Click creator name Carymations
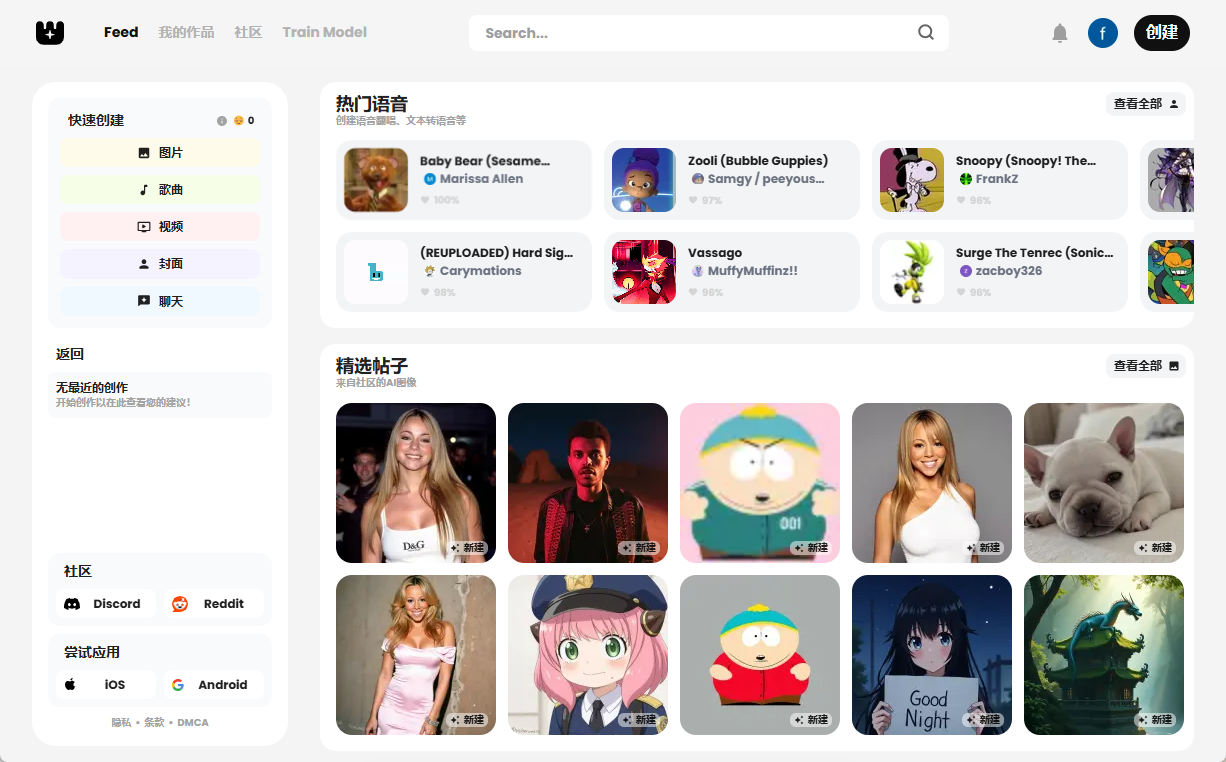This screenshot has width=1226, height=762. (x=480, y=271)
